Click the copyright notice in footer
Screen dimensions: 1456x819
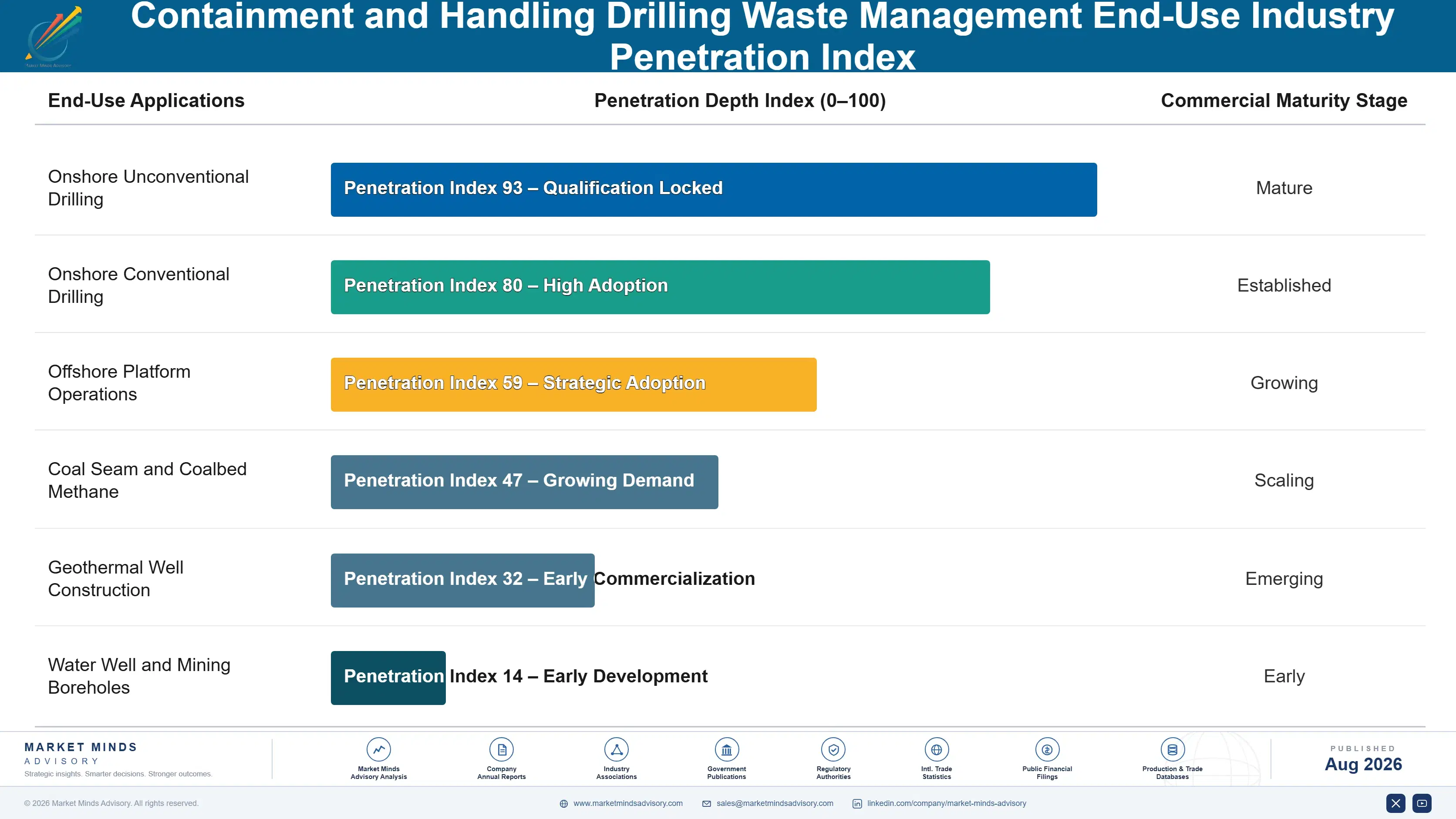click(111, 803)
